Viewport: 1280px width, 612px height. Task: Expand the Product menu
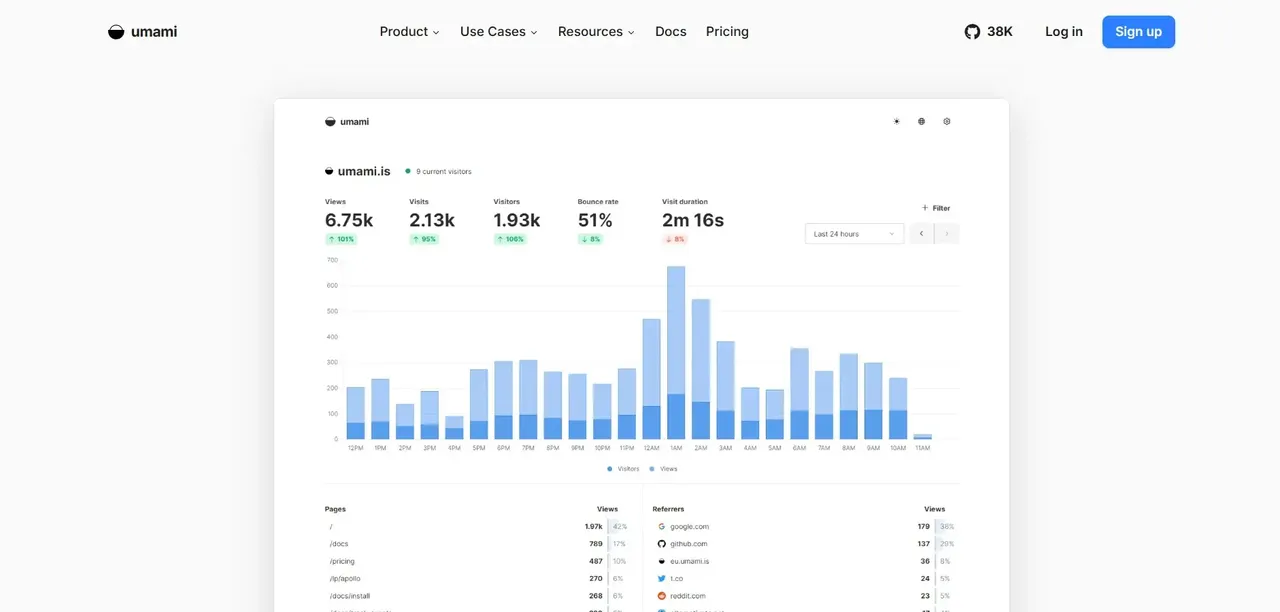point(409,32)
